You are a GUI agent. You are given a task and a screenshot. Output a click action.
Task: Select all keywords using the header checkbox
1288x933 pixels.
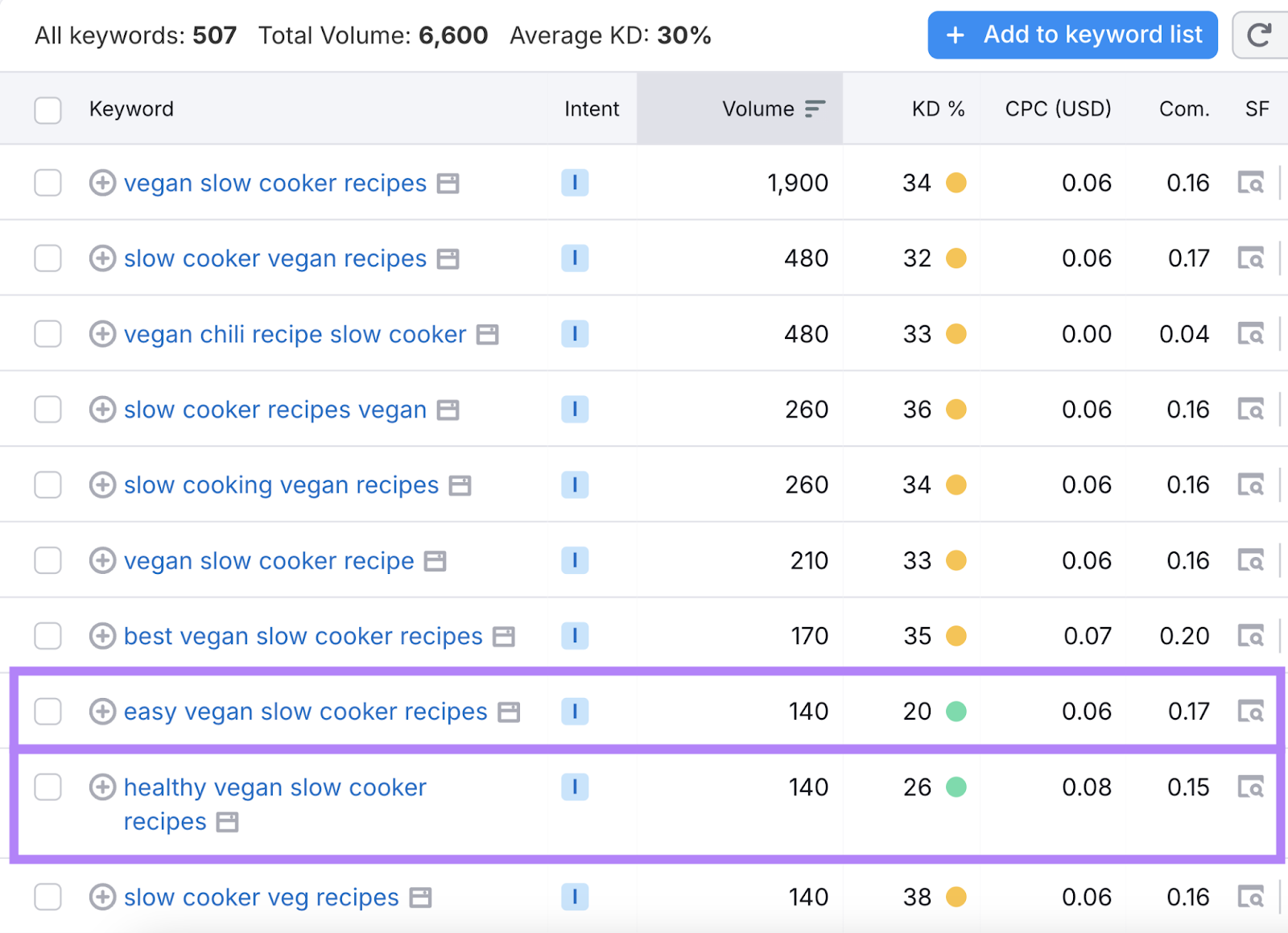[x=47, y=109]
